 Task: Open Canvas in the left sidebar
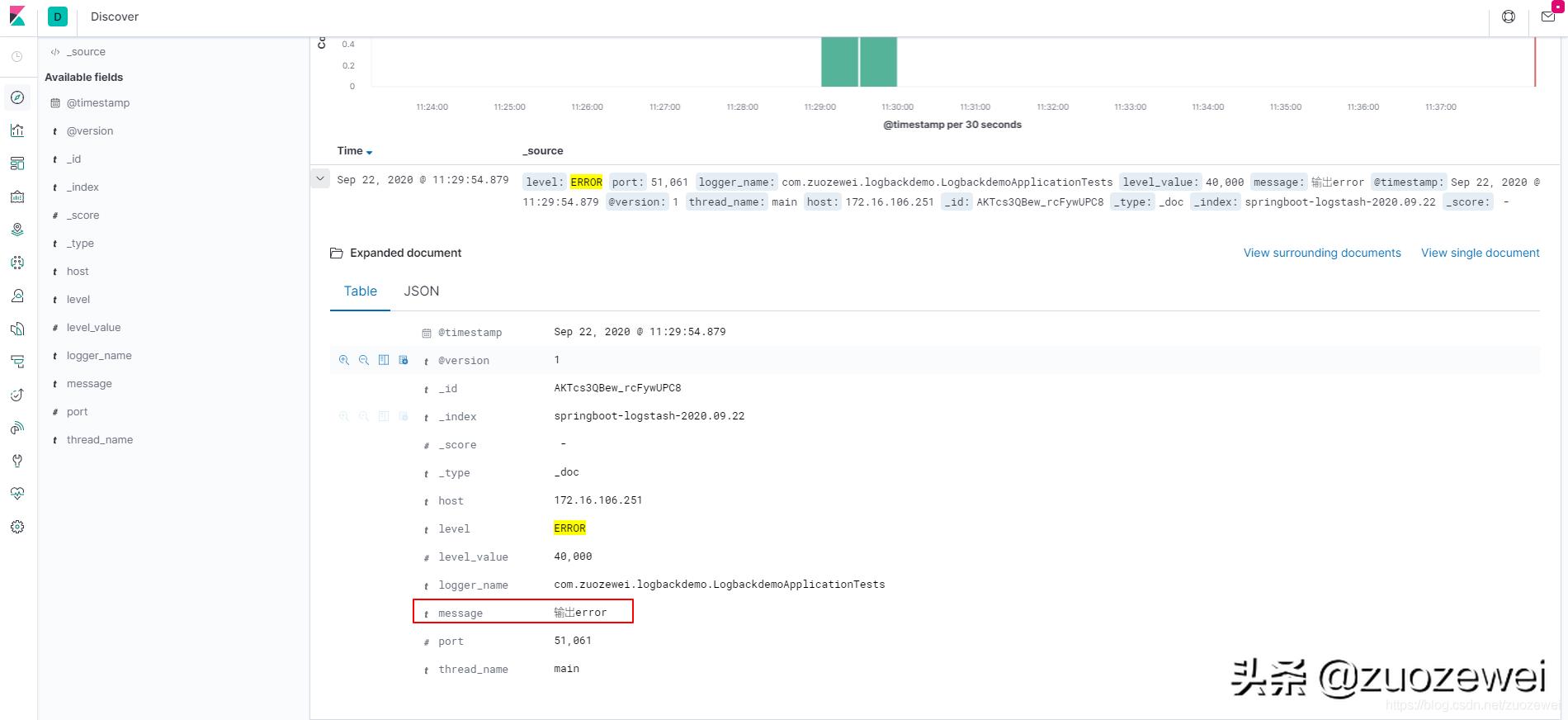[x=17, y=197]
